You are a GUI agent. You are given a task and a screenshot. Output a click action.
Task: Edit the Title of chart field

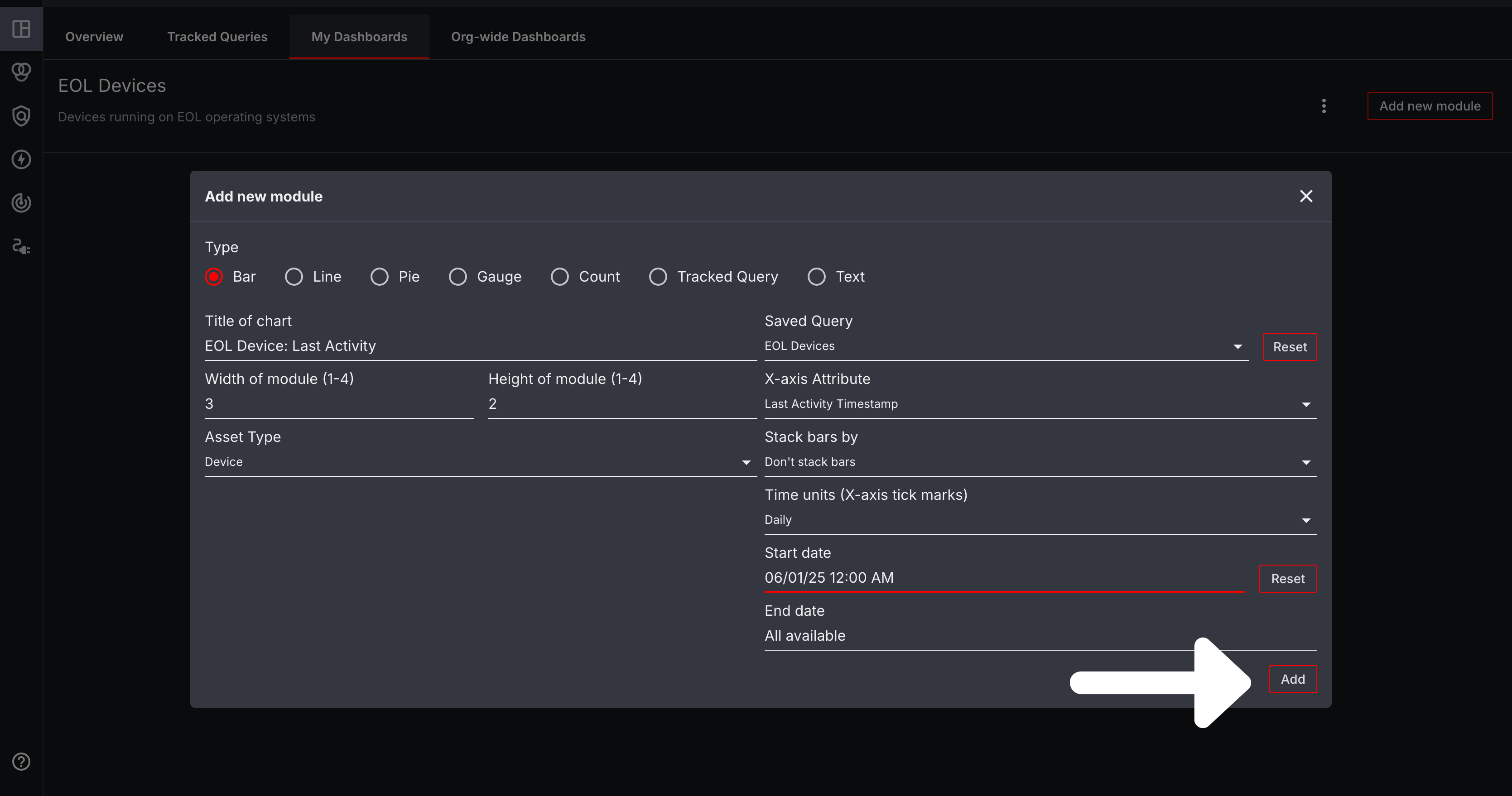click(480, 346)
